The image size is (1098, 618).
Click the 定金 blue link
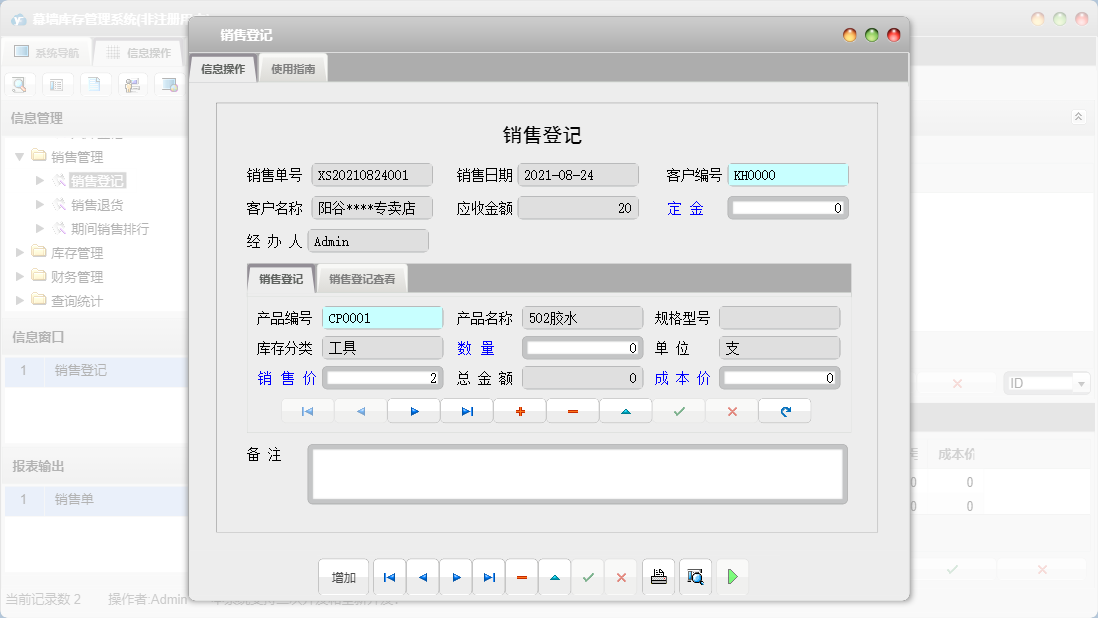[x=686, y=207]
